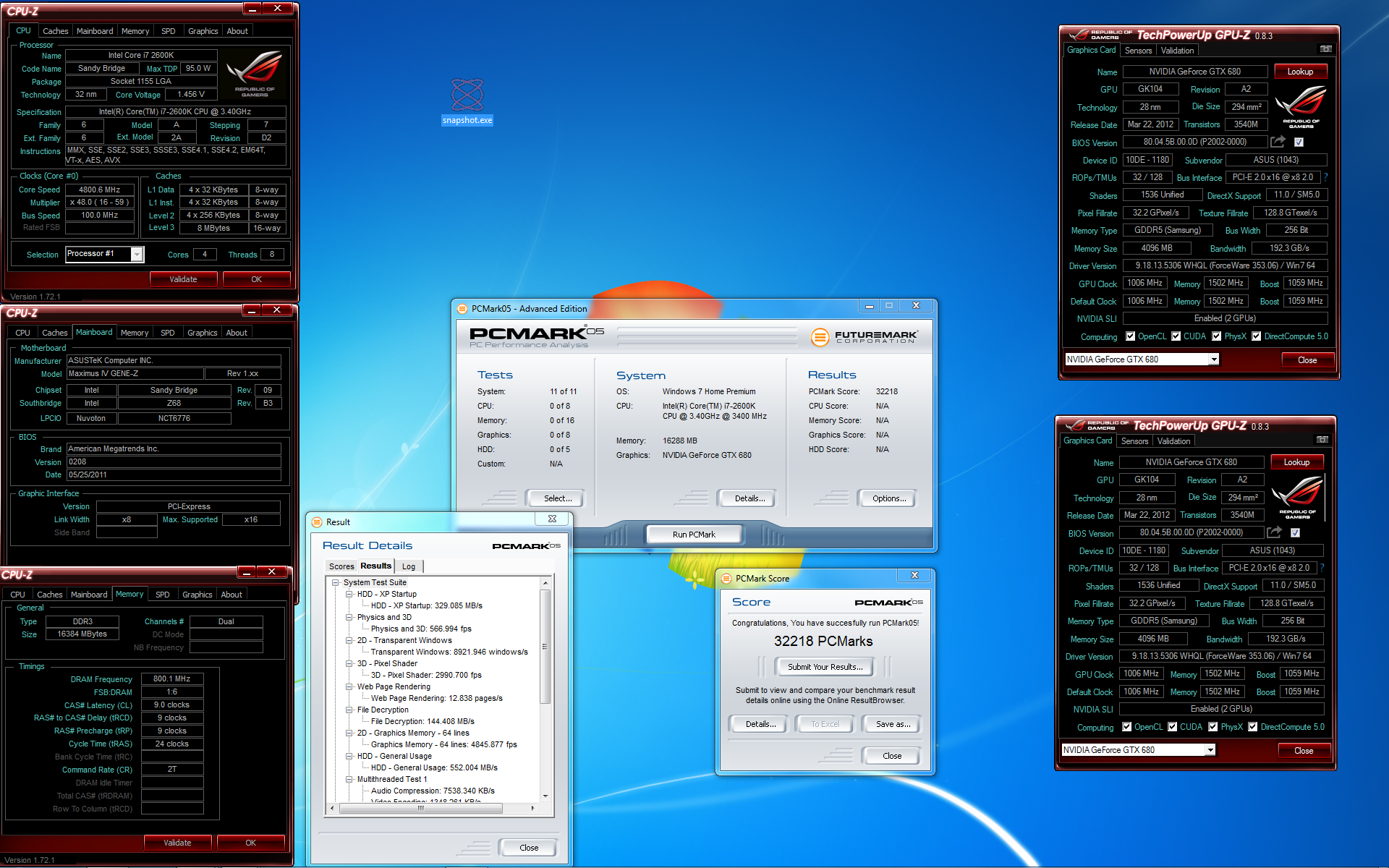Click Submit Your Results button
1389x868 pixels.
(825, 667)
